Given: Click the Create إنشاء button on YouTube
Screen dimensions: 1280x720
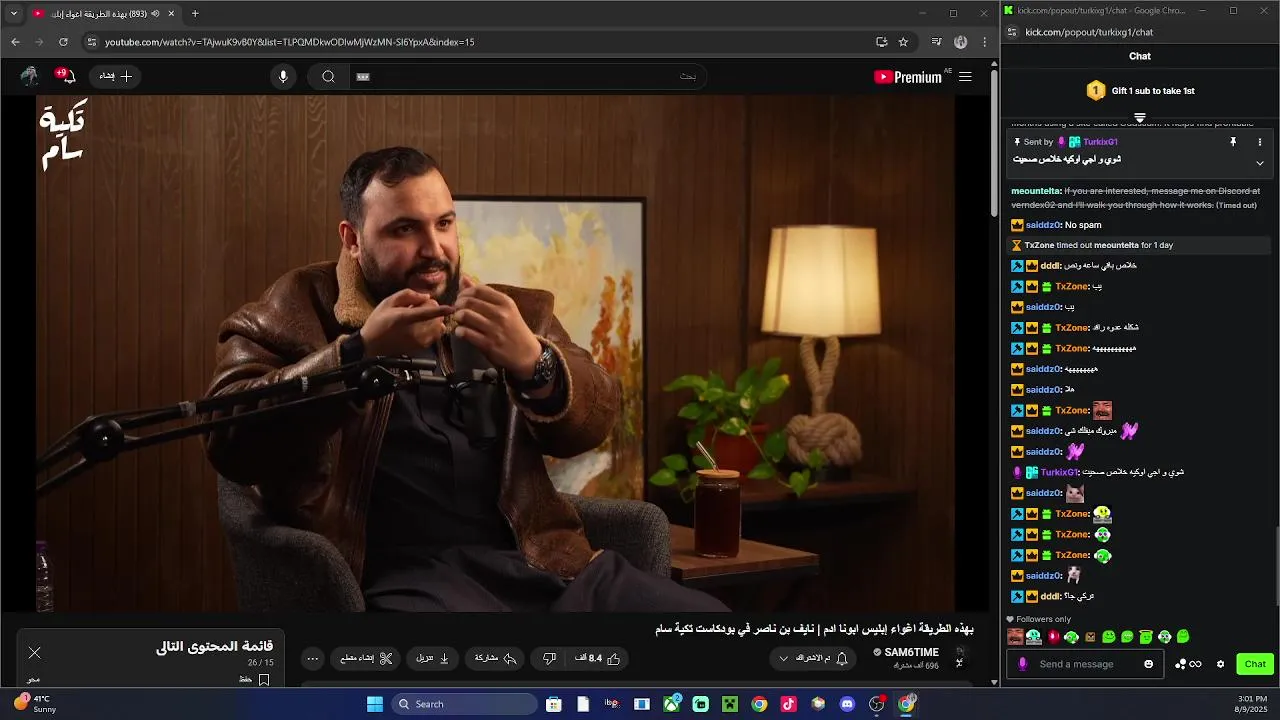Looking at the screenshot, I should click(x=115, y=76).
